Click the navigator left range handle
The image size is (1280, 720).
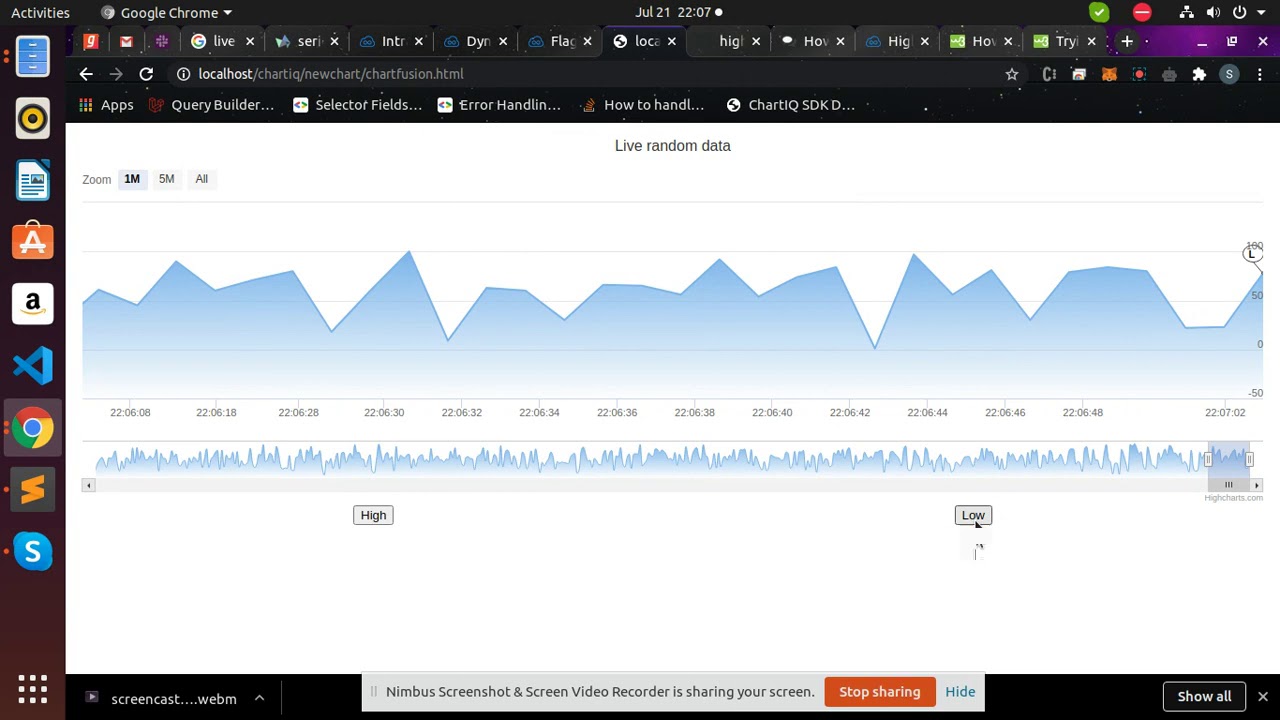point(1208,459)
